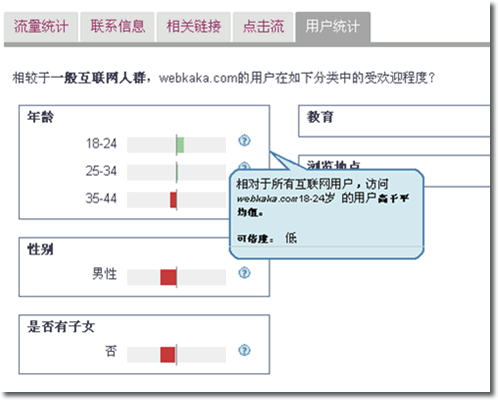This screenshot has width=498, height=400.
Task: Click help icon next to 否 children bar
Action: [x=244, y=350]
